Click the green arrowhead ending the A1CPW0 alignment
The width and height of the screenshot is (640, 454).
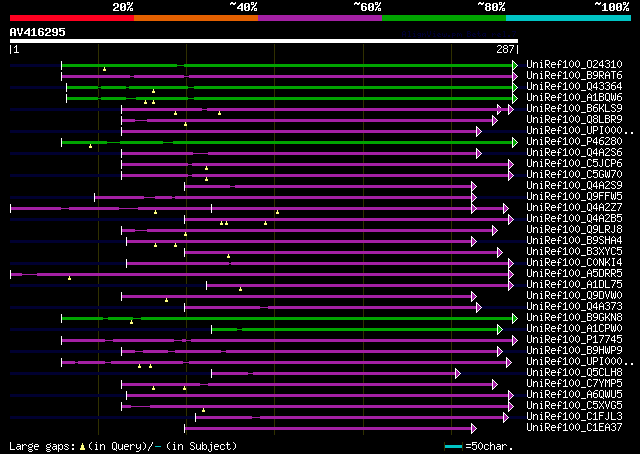pos(500,329)
